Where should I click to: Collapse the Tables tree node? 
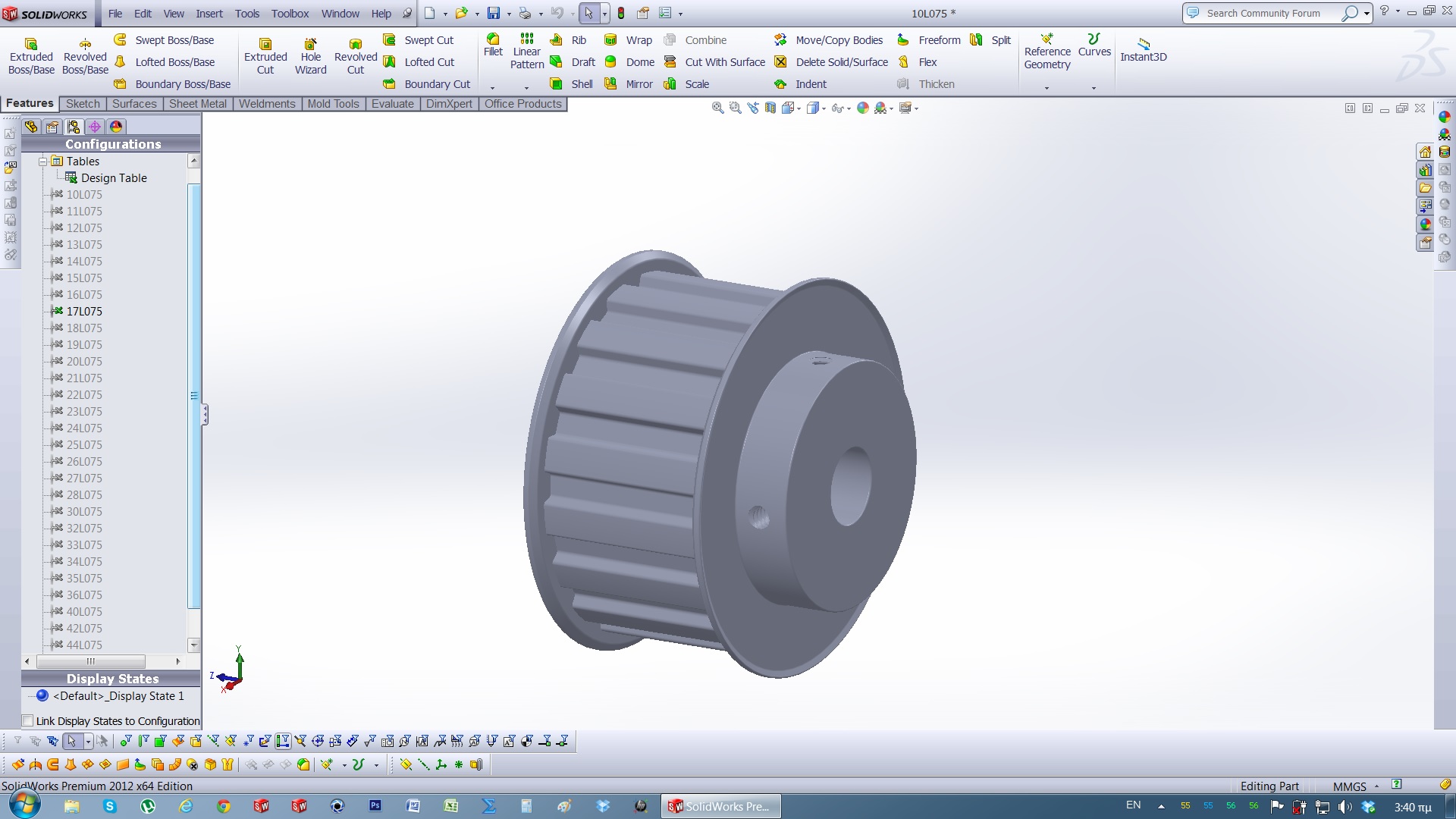43,162
